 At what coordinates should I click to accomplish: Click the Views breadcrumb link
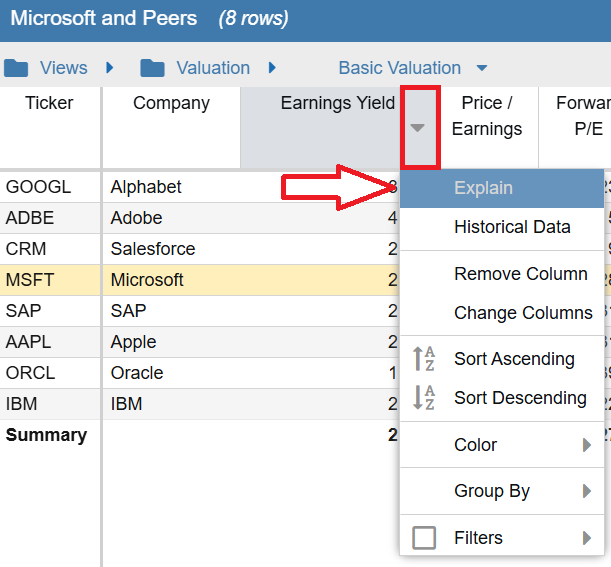(64, 68)
